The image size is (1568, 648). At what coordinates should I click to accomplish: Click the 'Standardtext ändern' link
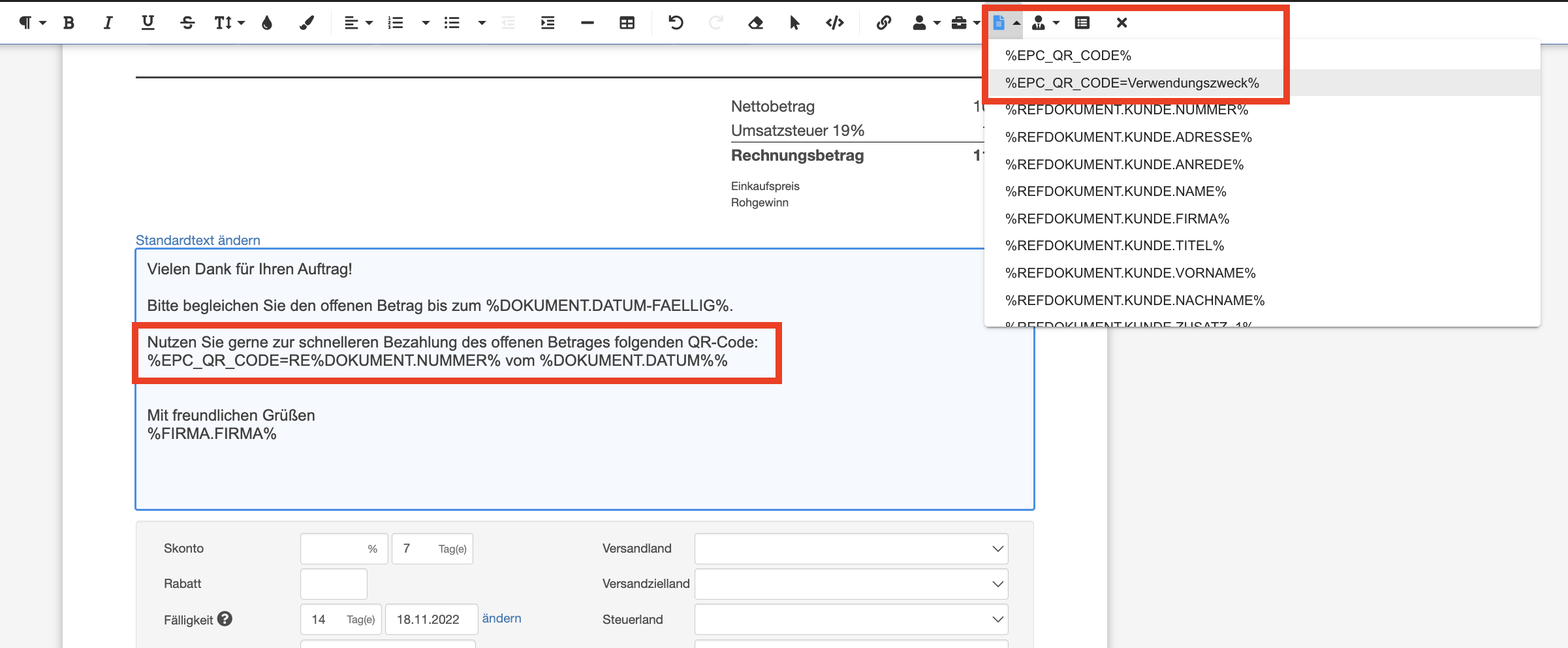(x=198, y=240)
